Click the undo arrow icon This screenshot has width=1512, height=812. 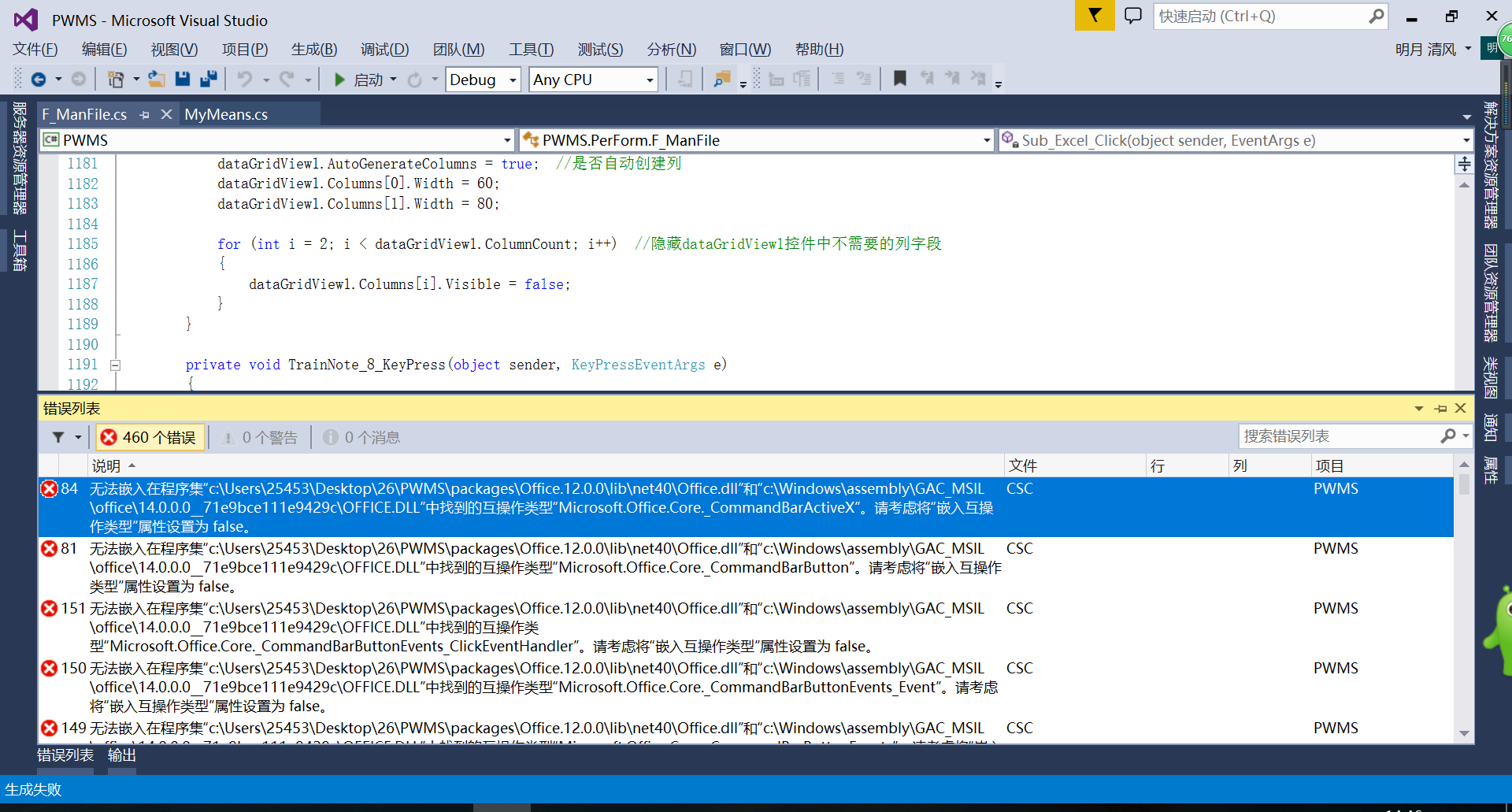pyautogui.click(x=245, y=80)
